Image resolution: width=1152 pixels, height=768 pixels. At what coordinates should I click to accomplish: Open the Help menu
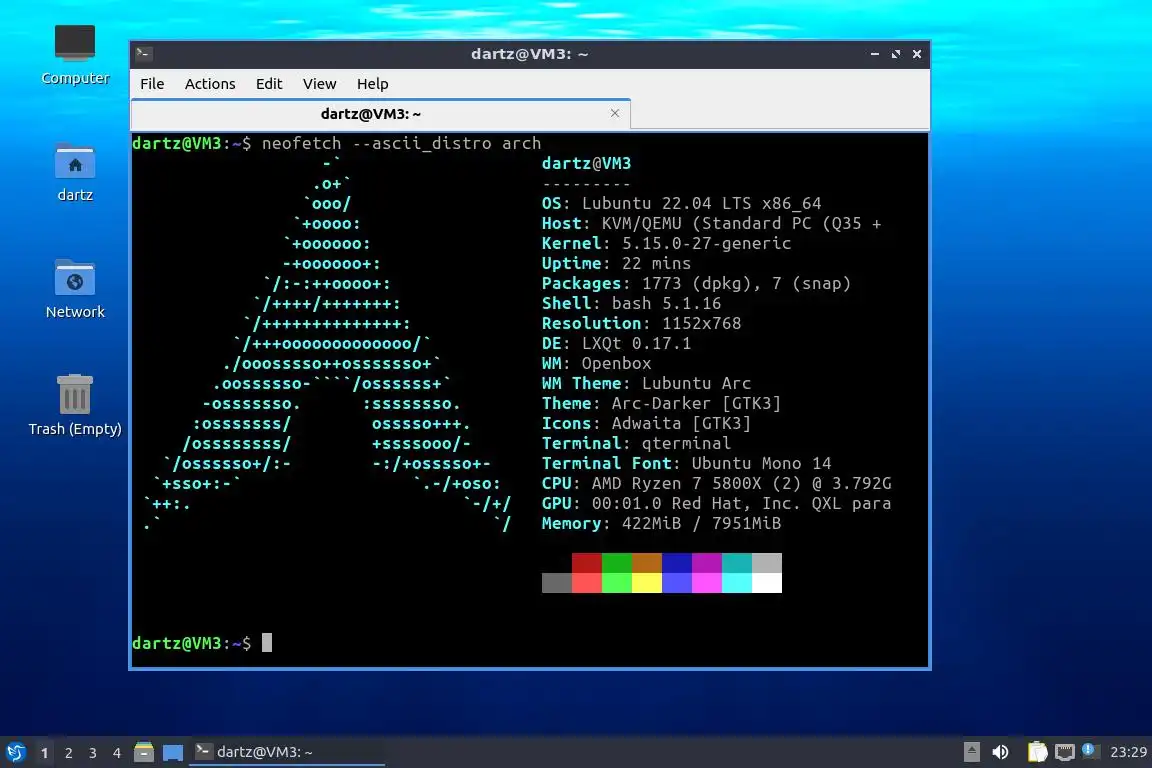(x=372, y=84)
